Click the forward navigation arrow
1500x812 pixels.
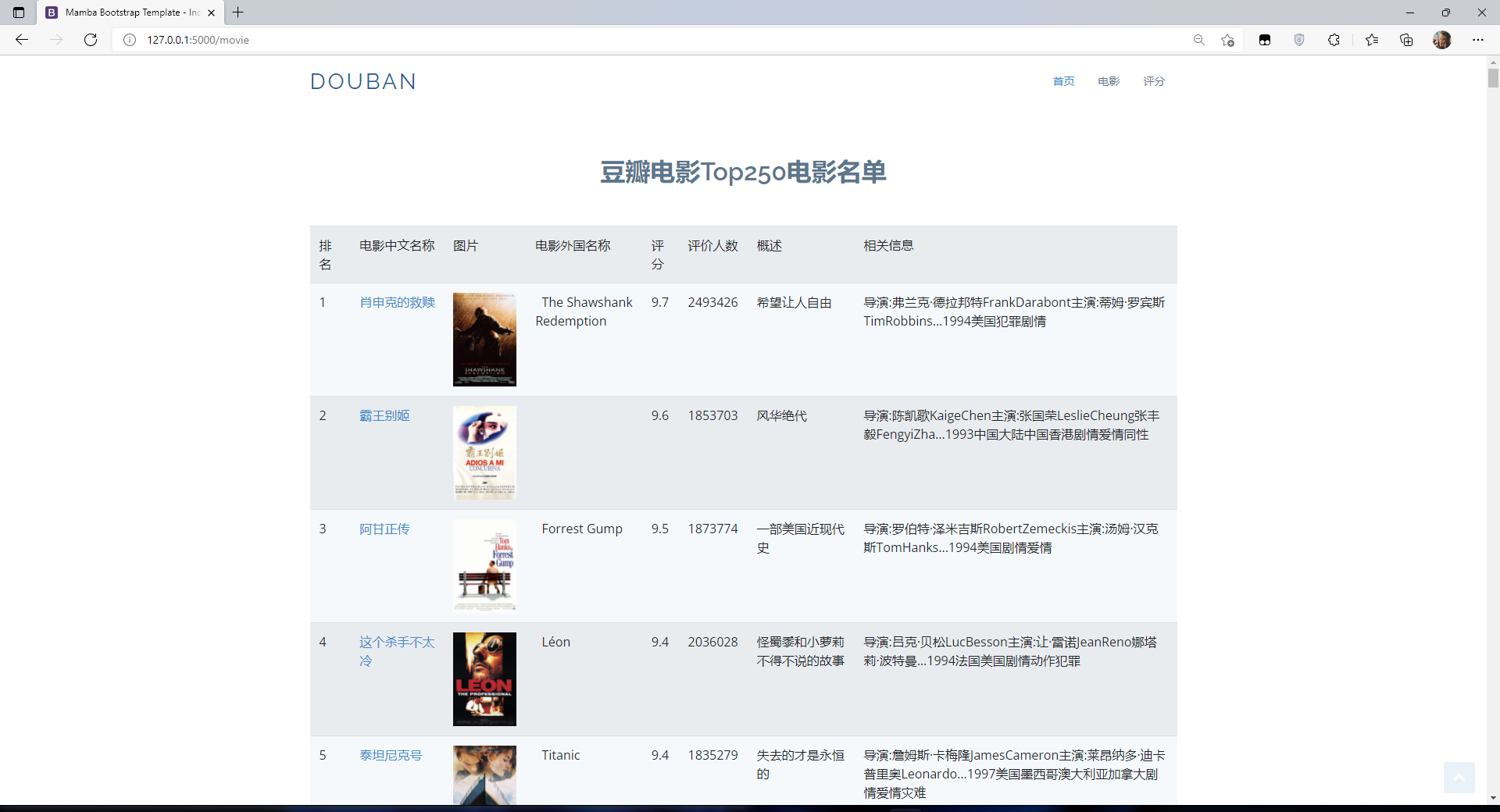(56, 40)
